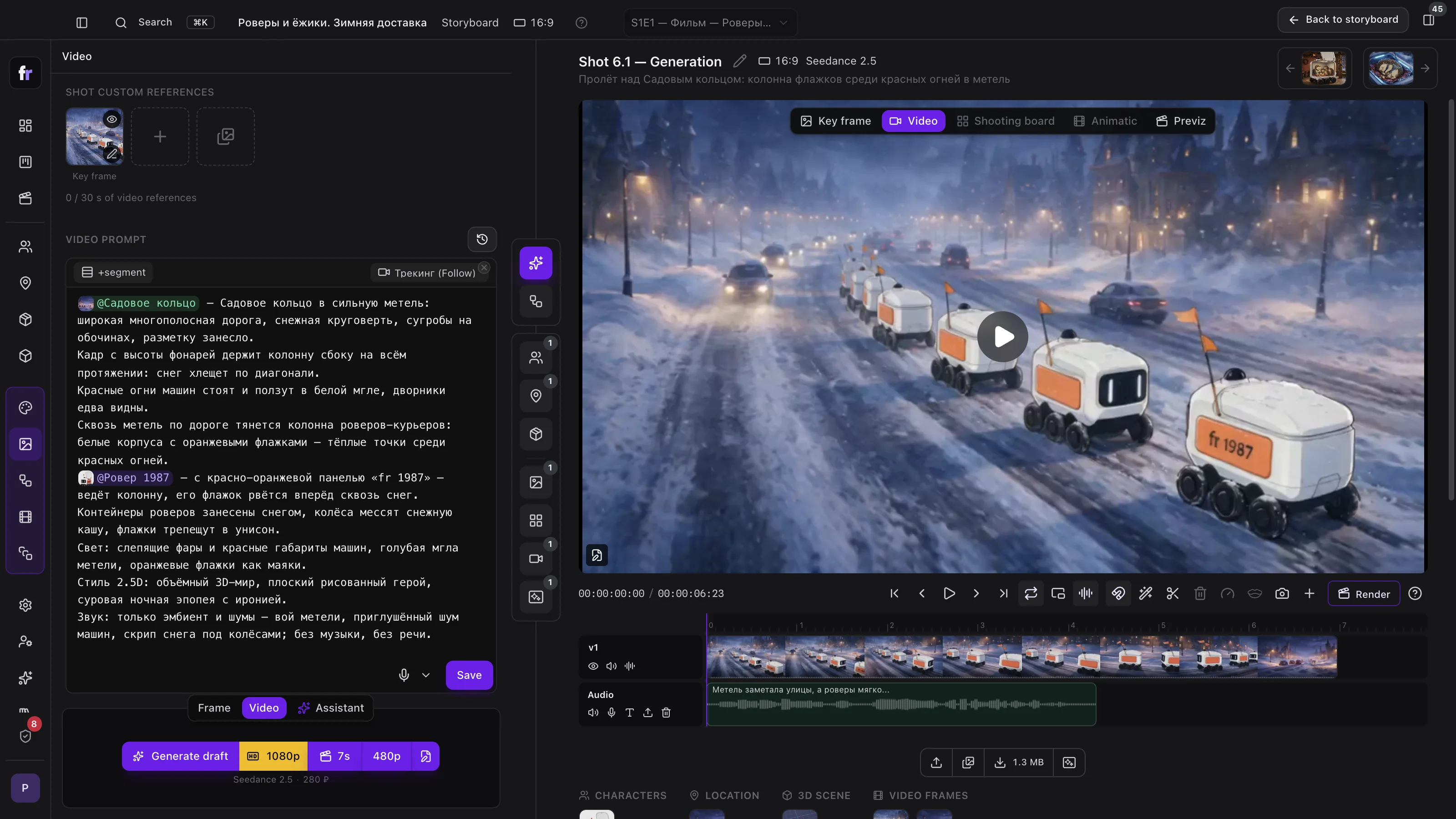Toggle the link icon in player toolbar
Viewport: 1456px width, 819px height.
(1118, 593)
